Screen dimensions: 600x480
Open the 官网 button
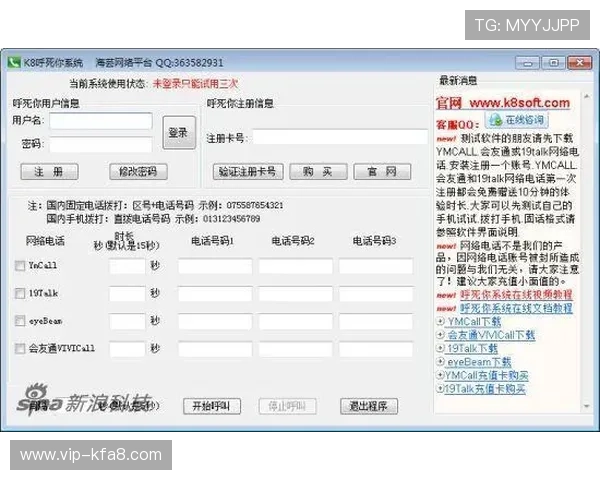click(382, 171)
